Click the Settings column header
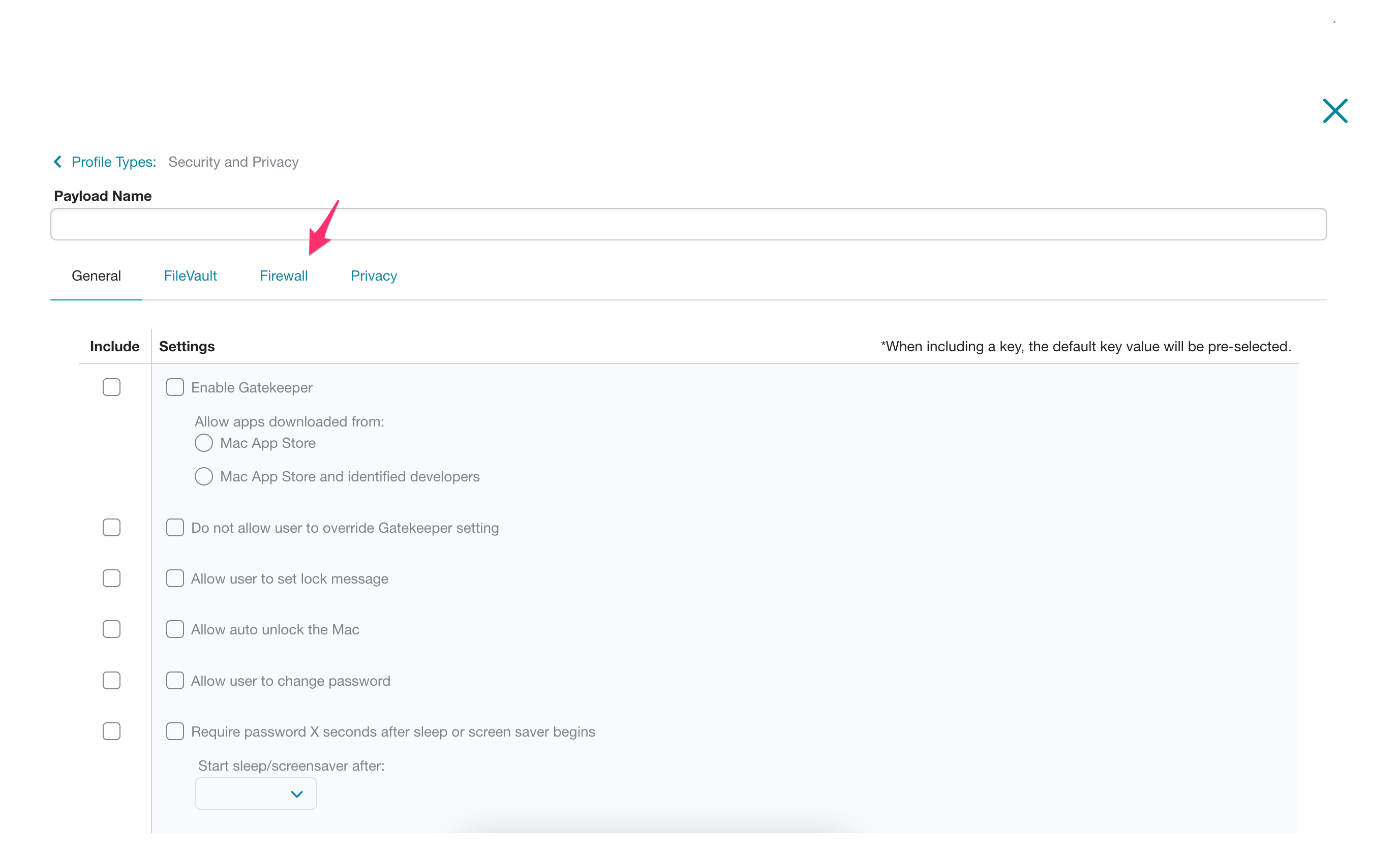This screenshot has width=1400, height=854. tap(187, 347)
